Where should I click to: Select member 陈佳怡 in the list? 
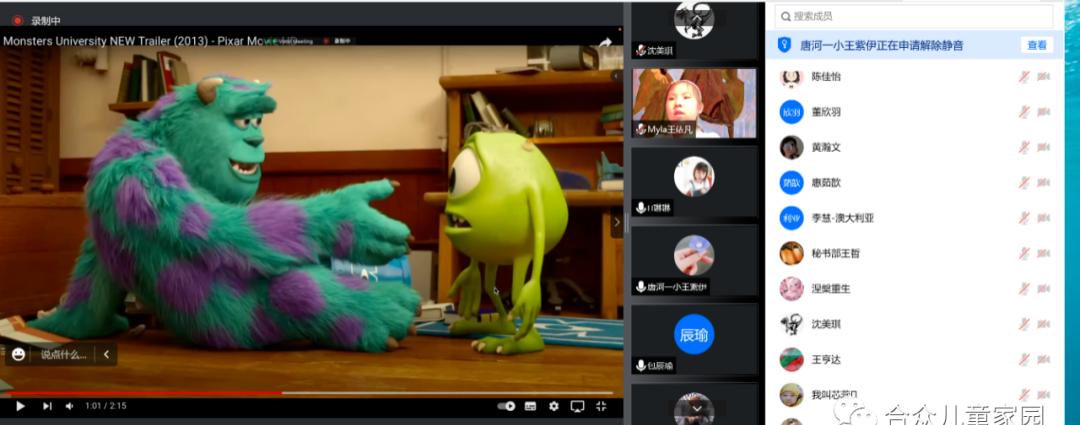(x=915, y=76)
